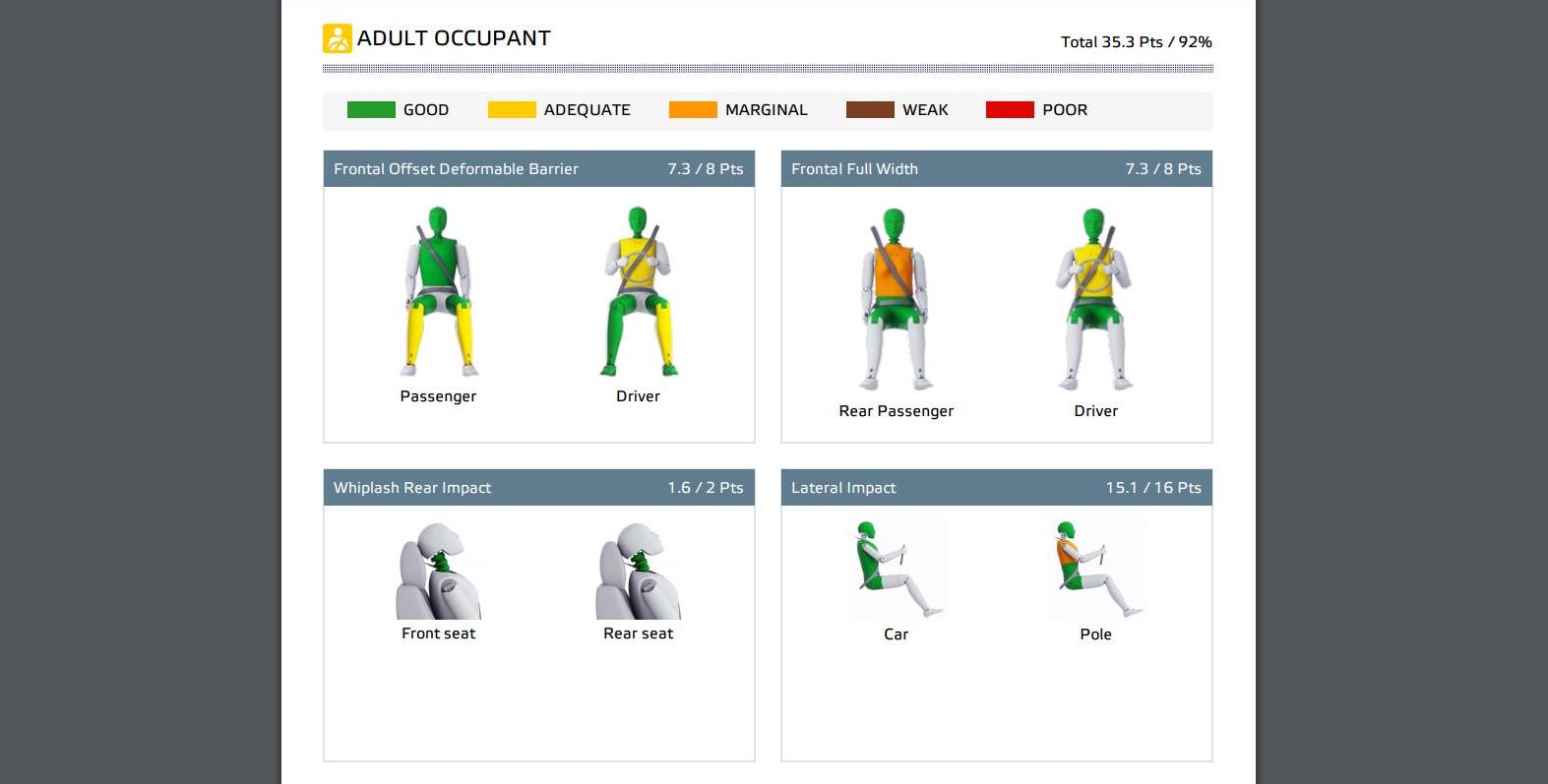Click the Driver dummy in Frontal Full Width

click(1094, 298)
